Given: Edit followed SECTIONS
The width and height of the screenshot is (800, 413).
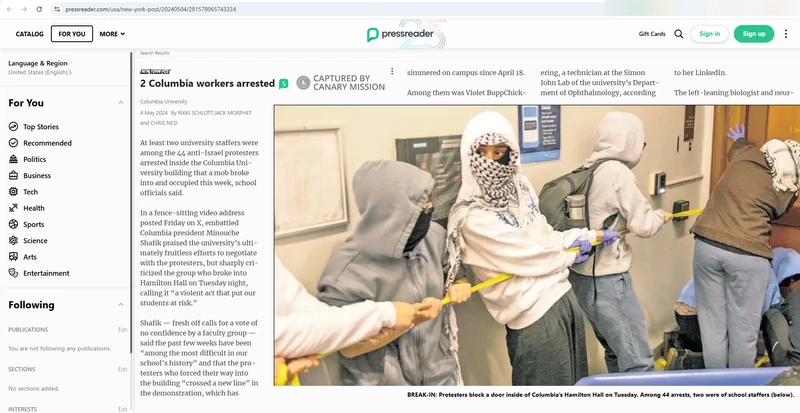Looking at the screenshot, I should click(122, 369).
